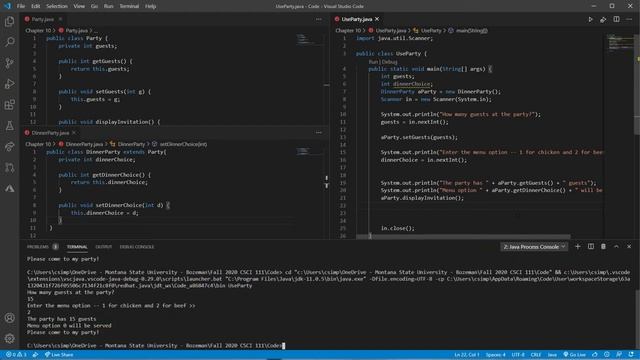Open the Go menu
The height and width of the screenshot is (360, 640).
94,6
